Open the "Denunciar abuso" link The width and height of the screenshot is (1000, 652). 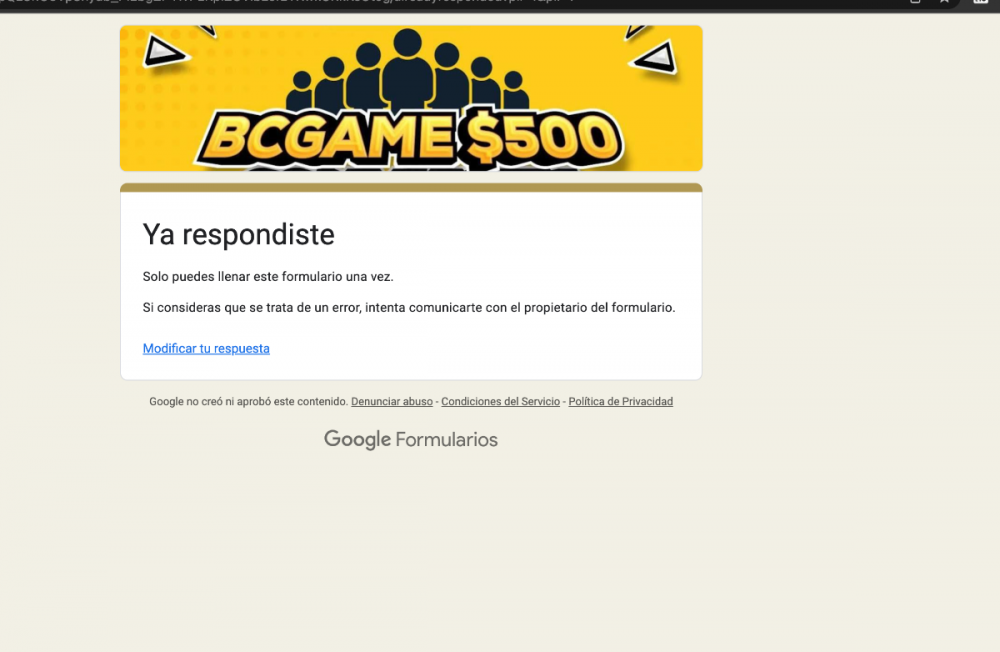[391, 401]
